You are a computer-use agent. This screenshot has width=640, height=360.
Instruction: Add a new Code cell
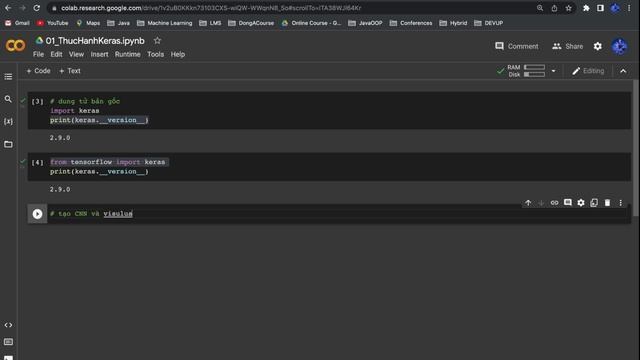(38, 71)
